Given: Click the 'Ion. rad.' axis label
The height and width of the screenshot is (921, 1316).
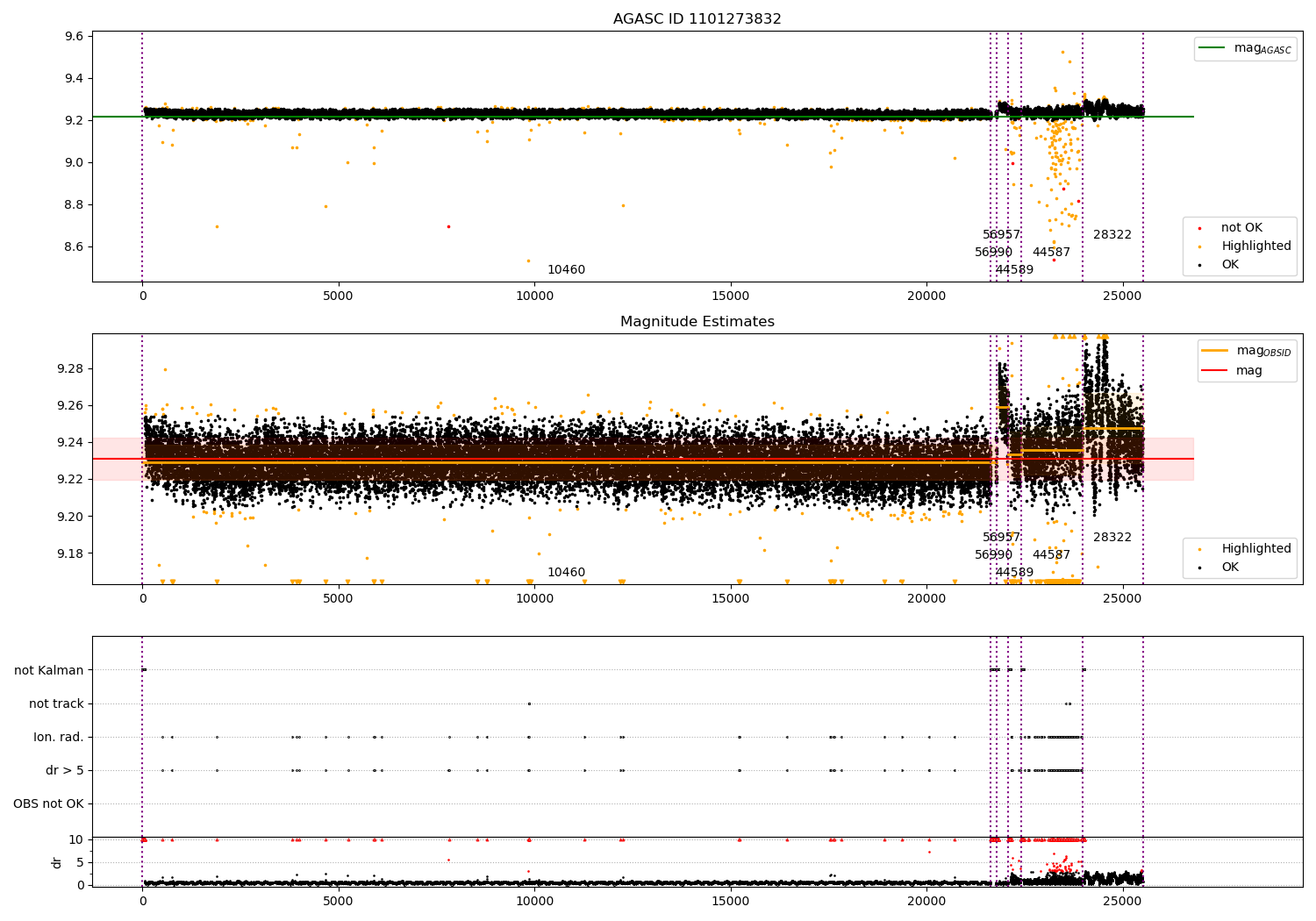Looking at the screenshot, I should coord(59,738).
